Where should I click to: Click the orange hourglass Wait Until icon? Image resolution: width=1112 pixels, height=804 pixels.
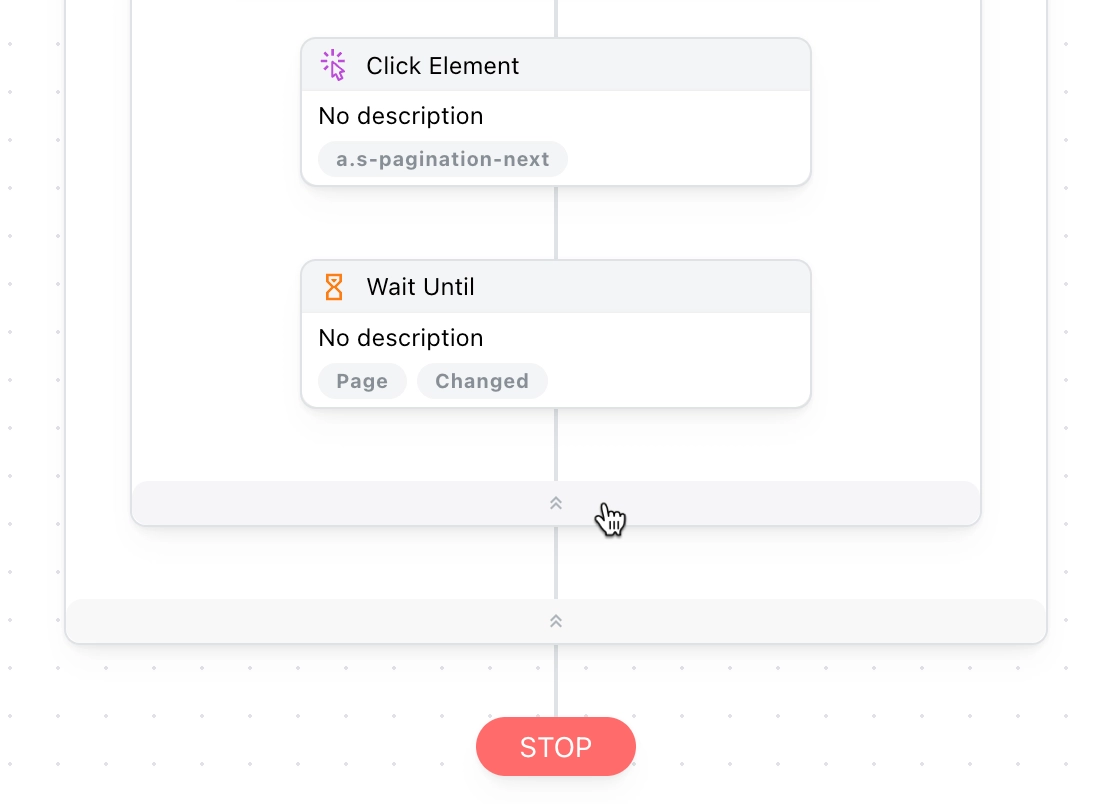333,287
